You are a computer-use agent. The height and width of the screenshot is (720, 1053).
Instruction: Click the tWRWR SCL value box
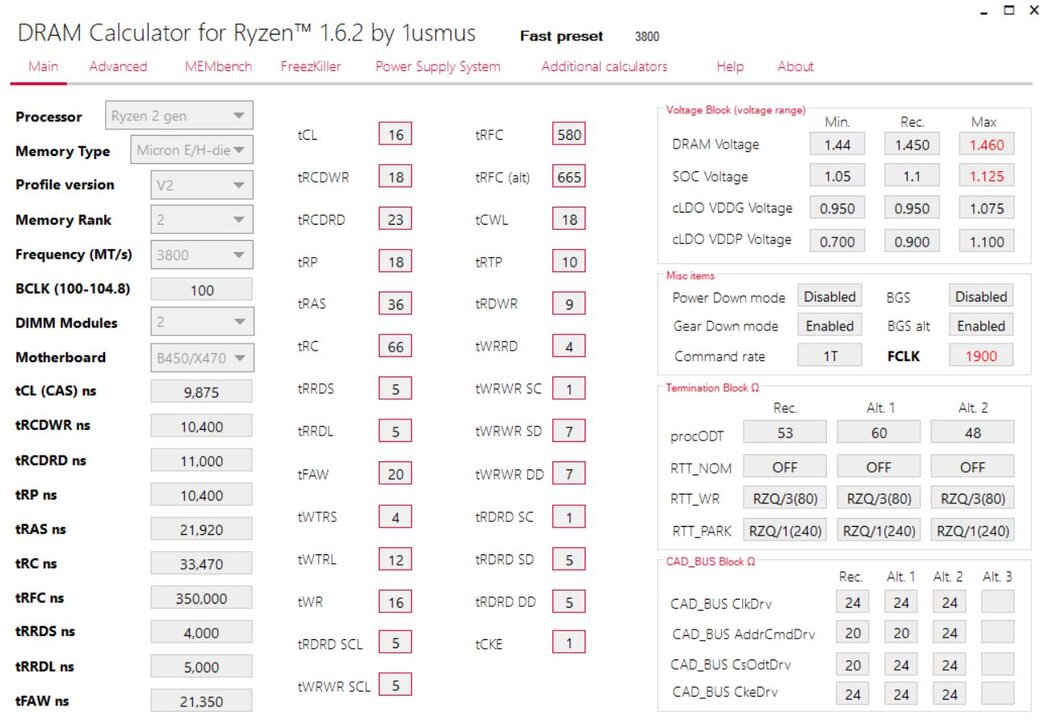pos(396,685)
